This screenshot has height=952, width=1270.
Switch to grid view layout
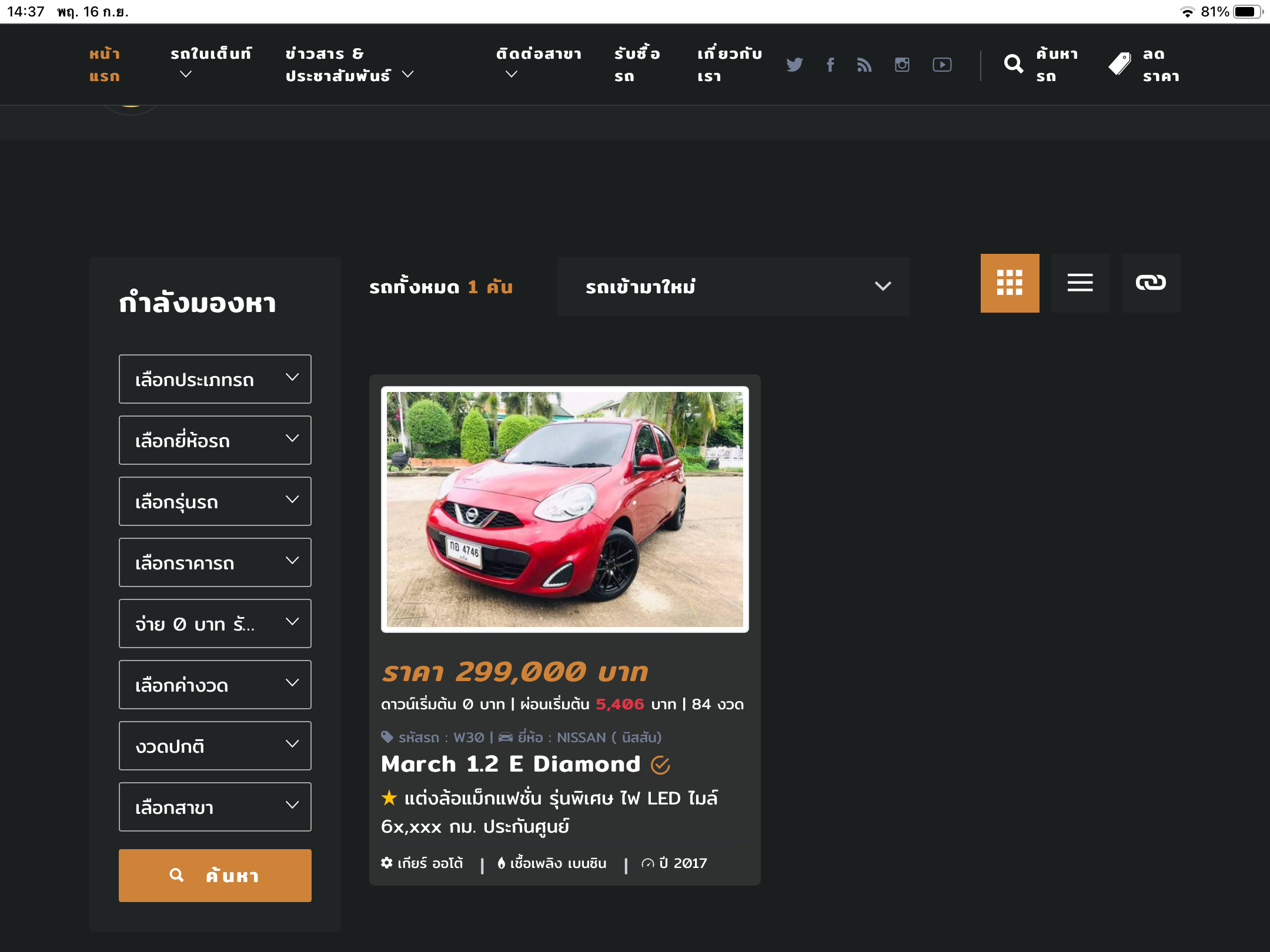[x=1010, y=283]
